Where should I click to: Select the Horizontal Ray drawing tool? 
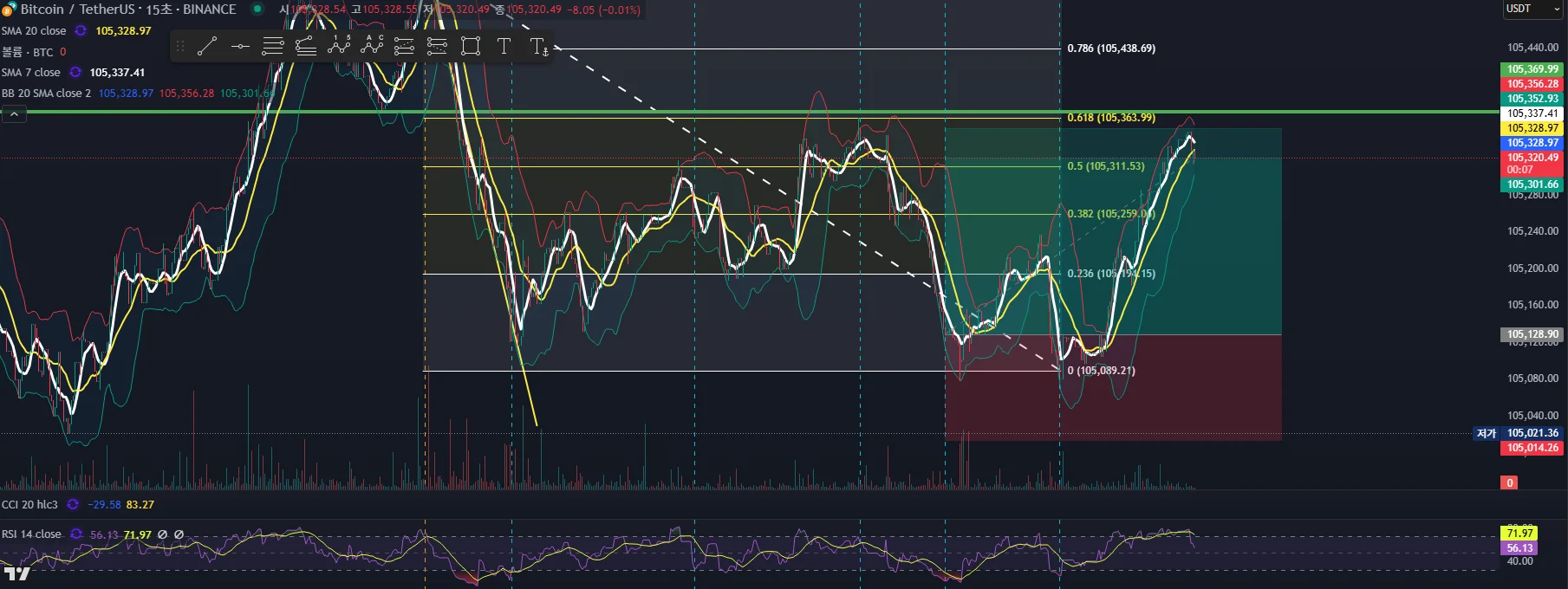pyautogui.click(x=240, y=46)
